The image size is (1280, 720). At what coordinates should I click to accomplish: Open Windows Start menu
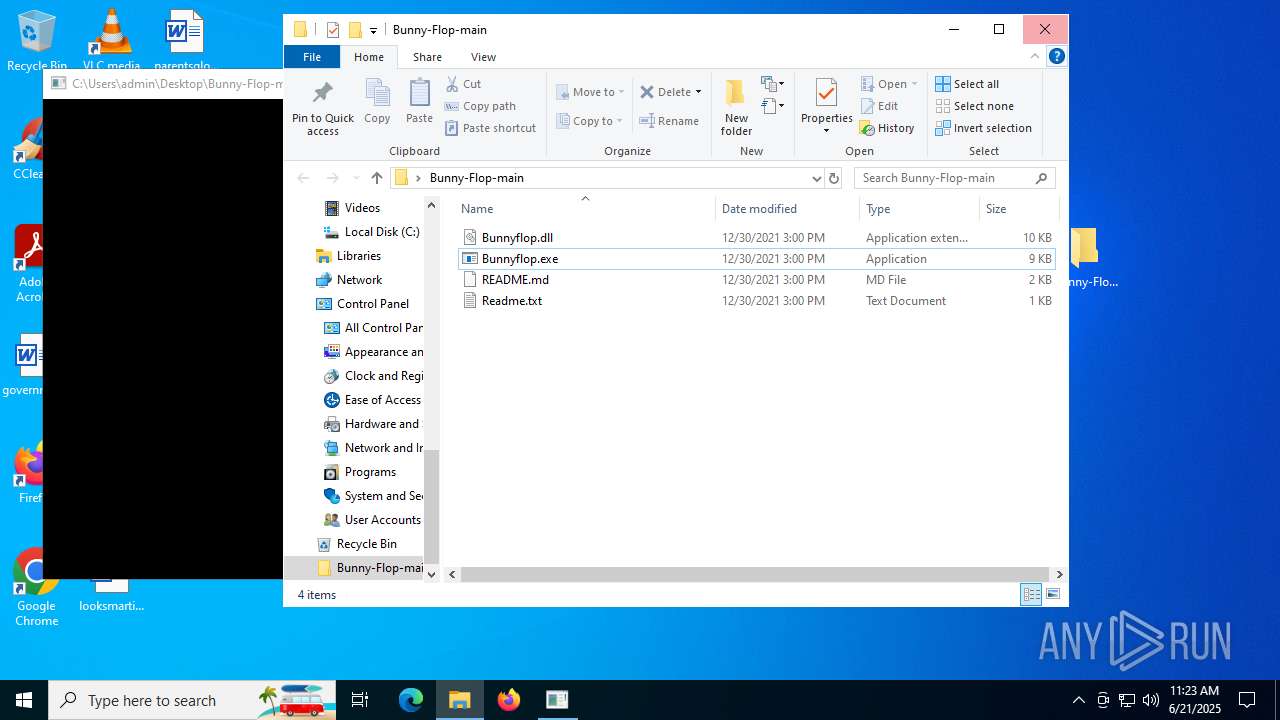(24, 700)
